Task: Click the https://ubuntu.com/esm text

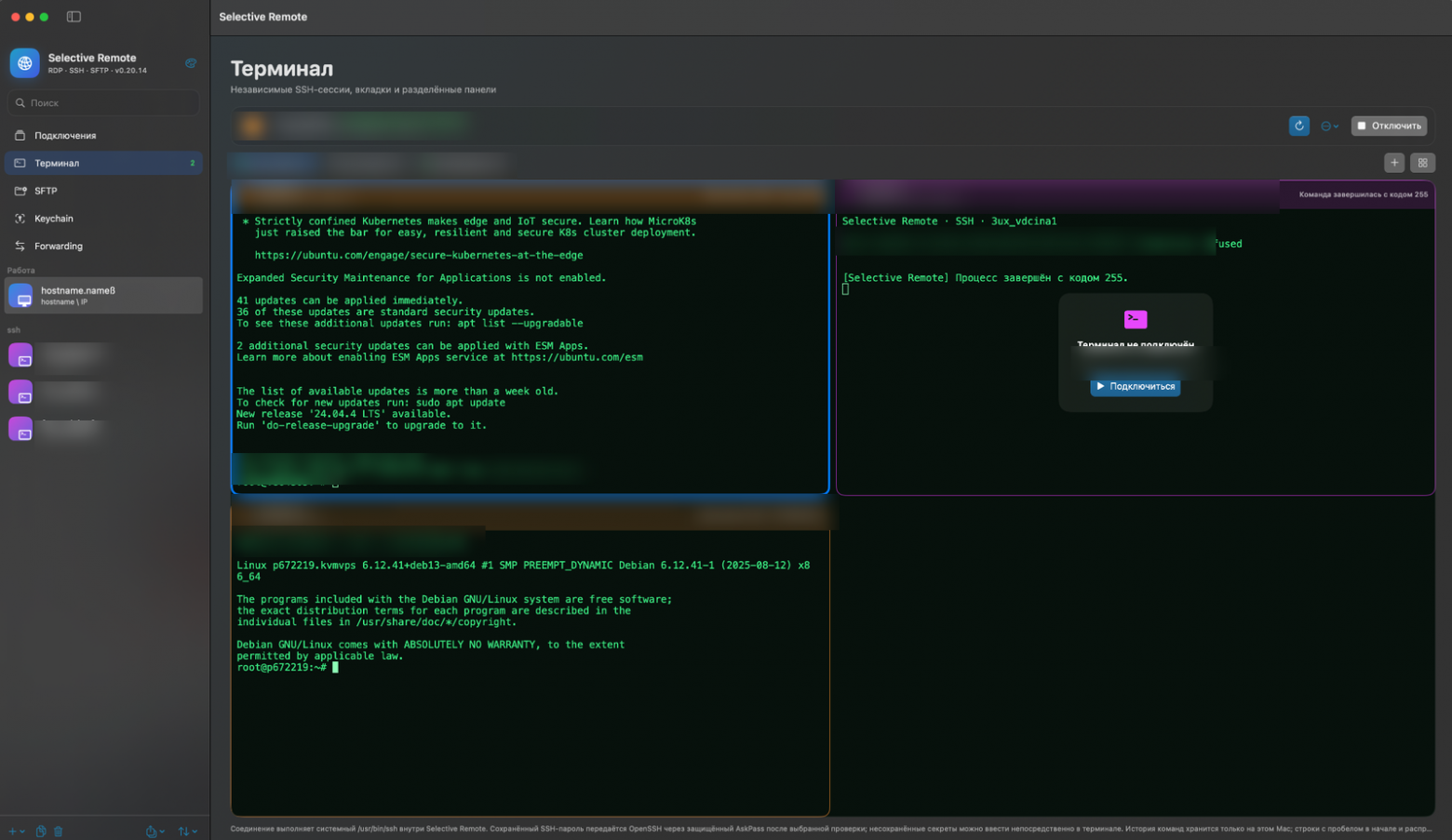Action: tap(577, 357)
